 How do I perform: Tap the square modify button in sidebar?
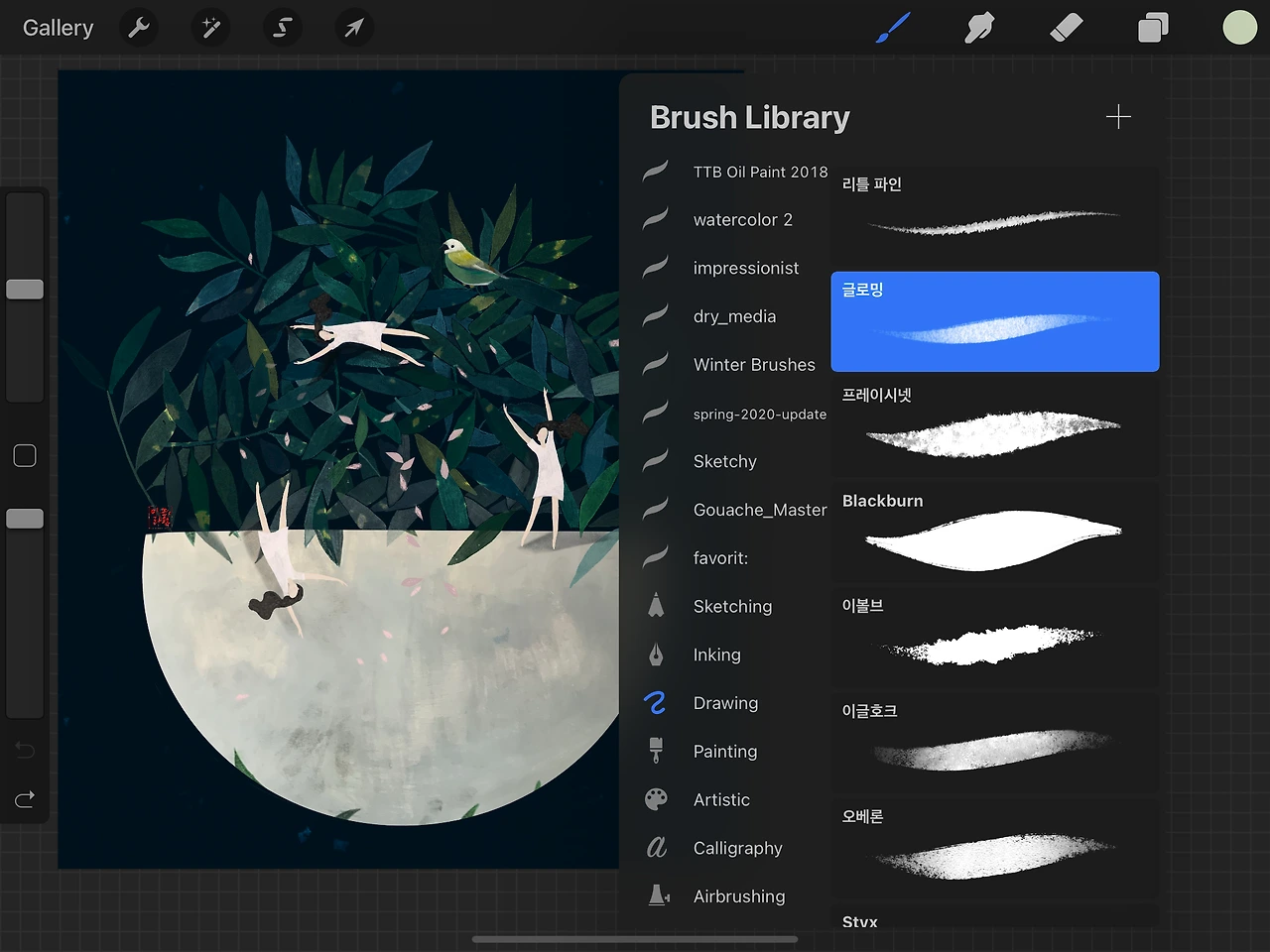point(25,456)
